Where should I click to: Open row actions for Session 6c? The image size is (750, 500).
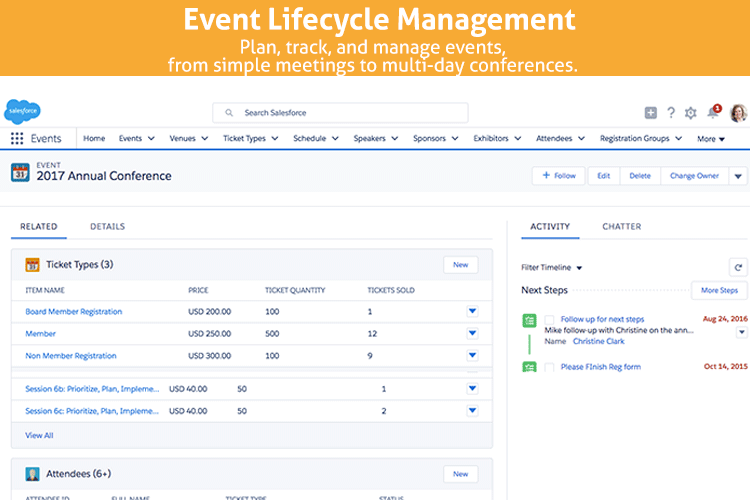pyautogui.click(x=472, y=411)
